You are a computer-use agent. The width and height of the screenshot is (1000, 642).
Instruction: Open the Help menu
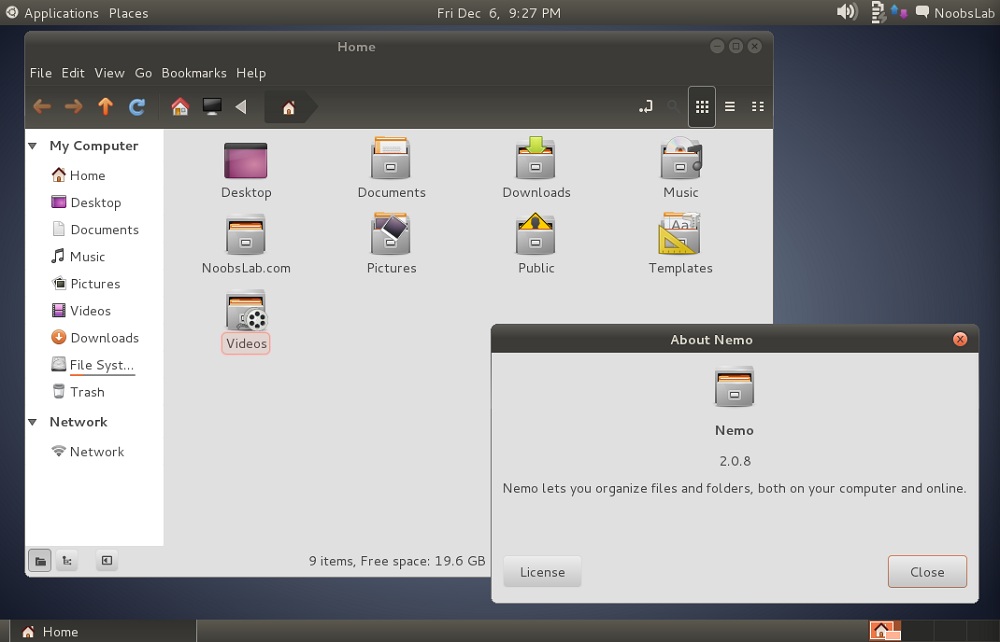(251, 73)
